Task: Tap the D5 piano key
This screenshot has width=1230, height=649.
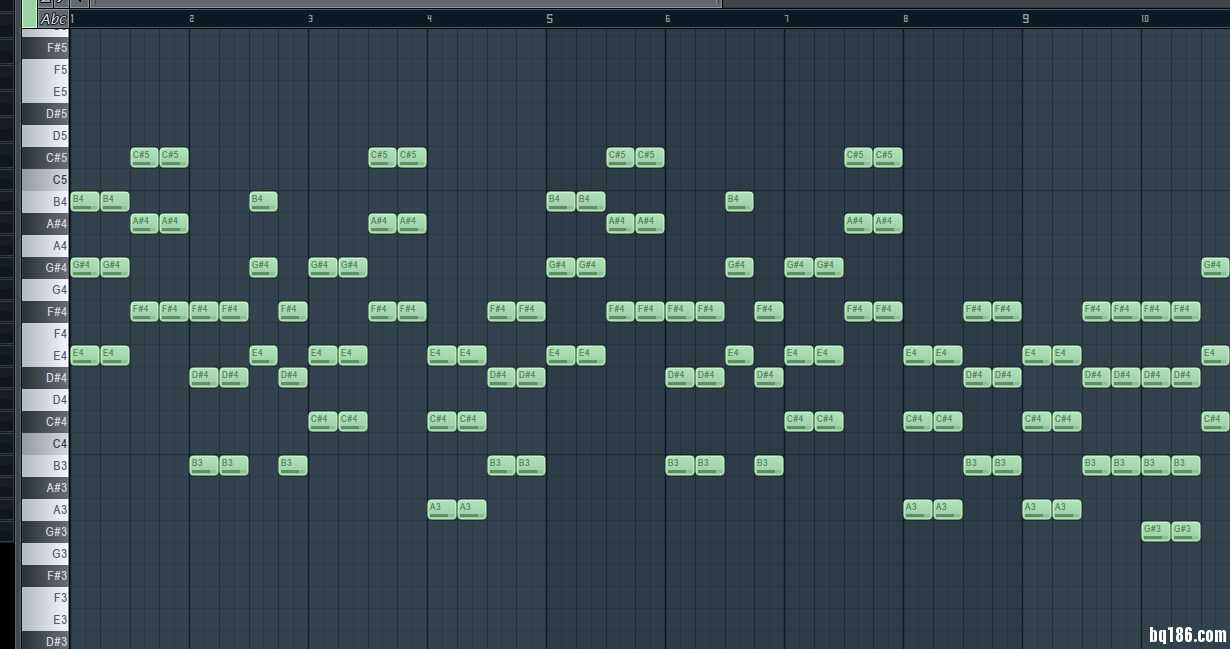Action: [45, 136]
